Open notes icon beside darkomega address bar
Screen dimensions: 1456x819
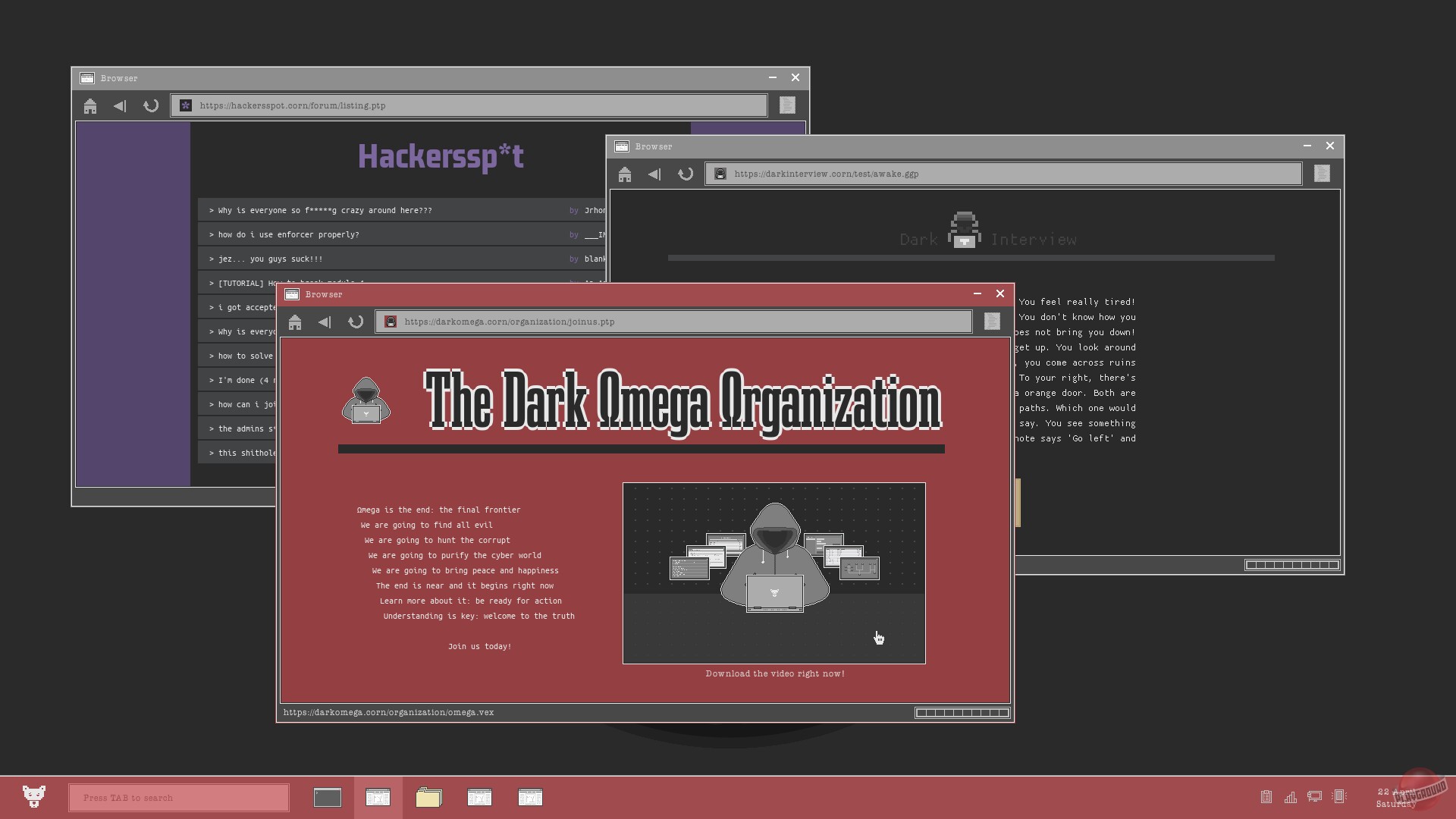(x=991, y=322)
